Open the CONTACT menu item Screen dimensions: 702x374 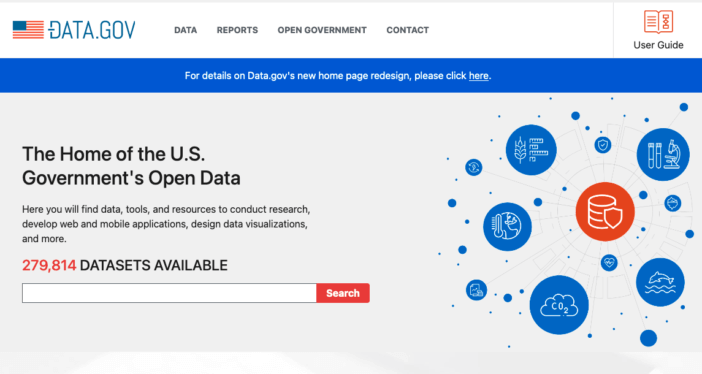point(407,30)
